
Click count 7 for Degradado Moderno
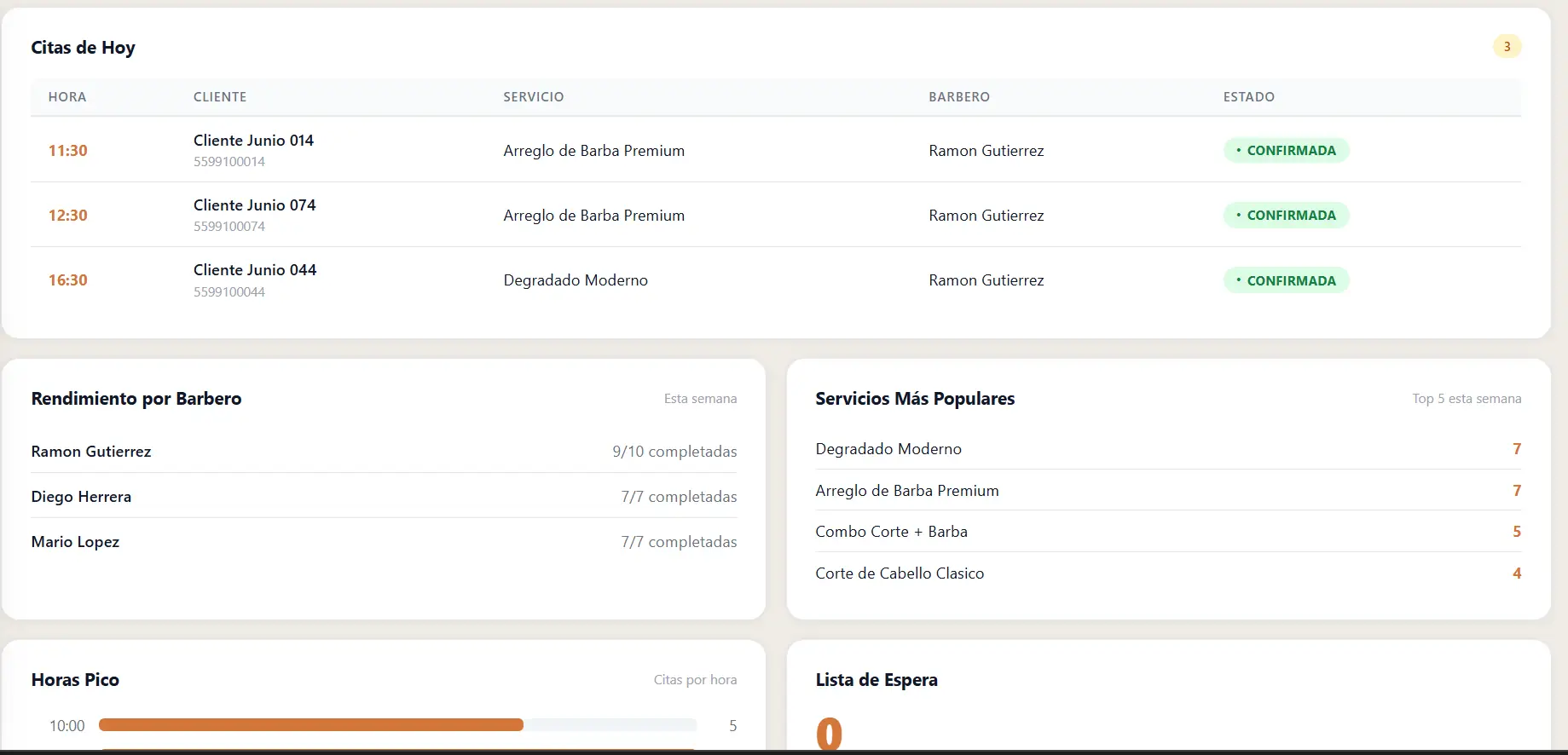pos(1517,449)
